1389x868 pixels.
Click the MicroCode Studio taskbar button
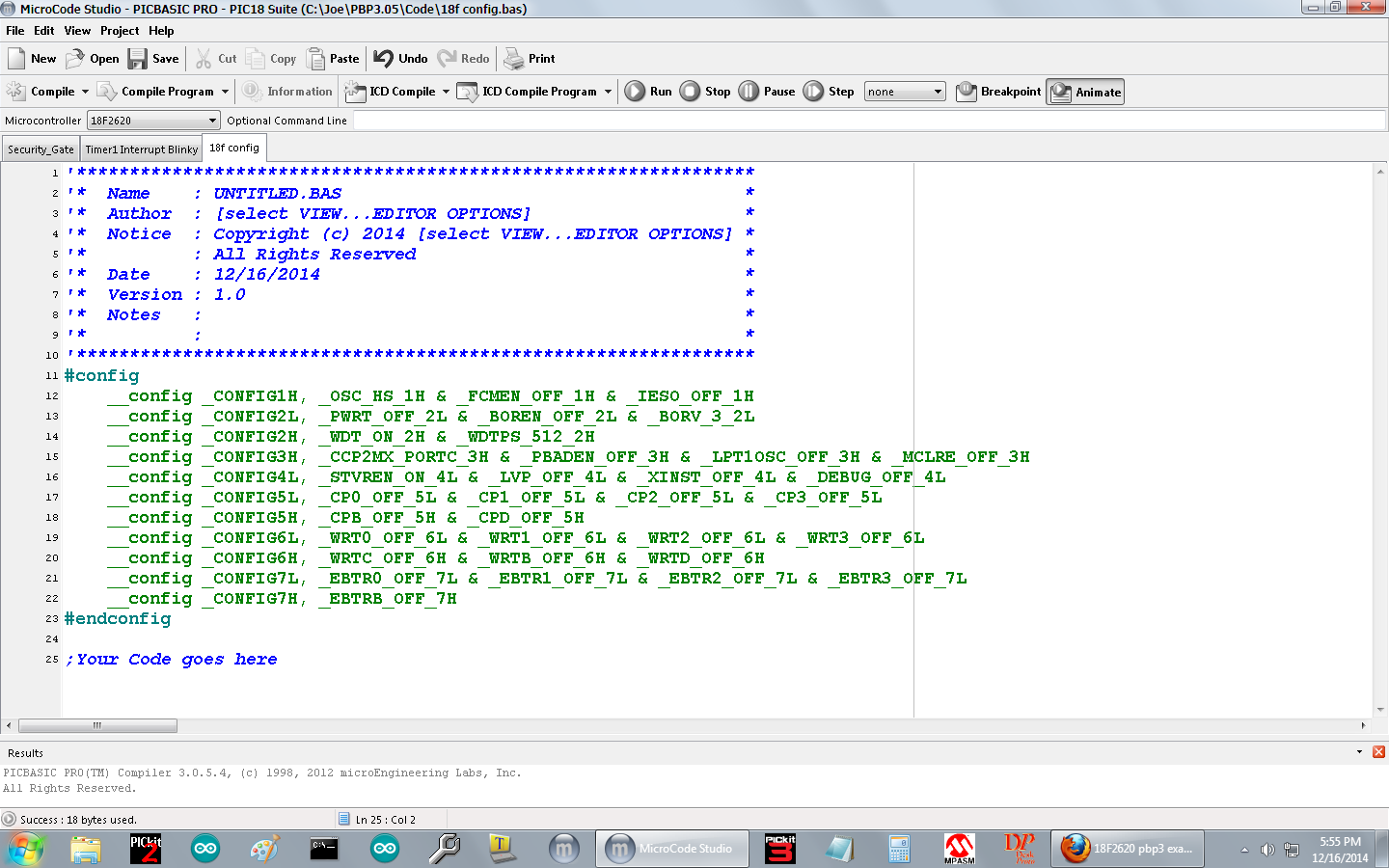pyautogui.click(x=671, y=849)
